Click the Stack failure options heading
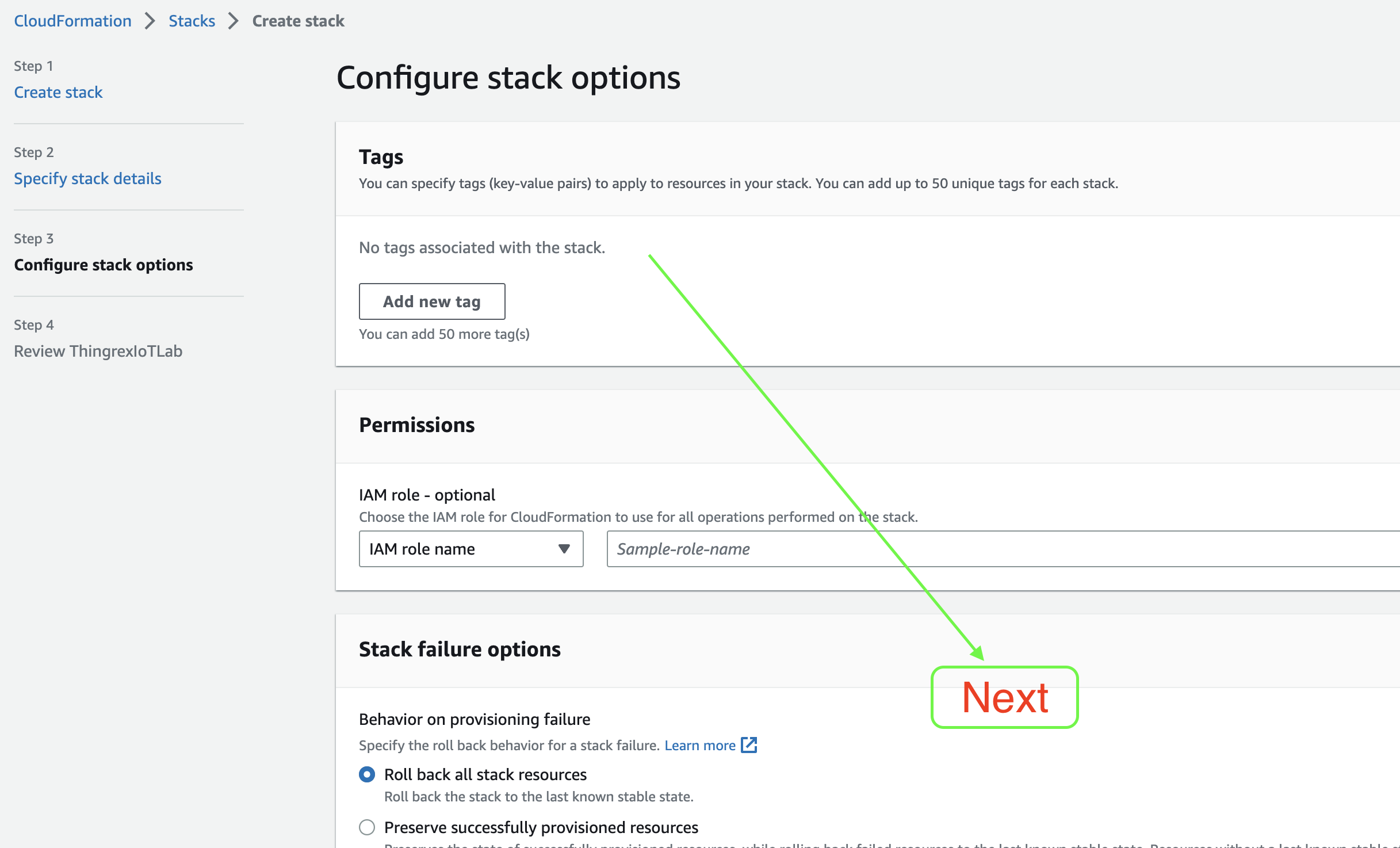This screenshot has width=1400, height=848. point(460,649)
